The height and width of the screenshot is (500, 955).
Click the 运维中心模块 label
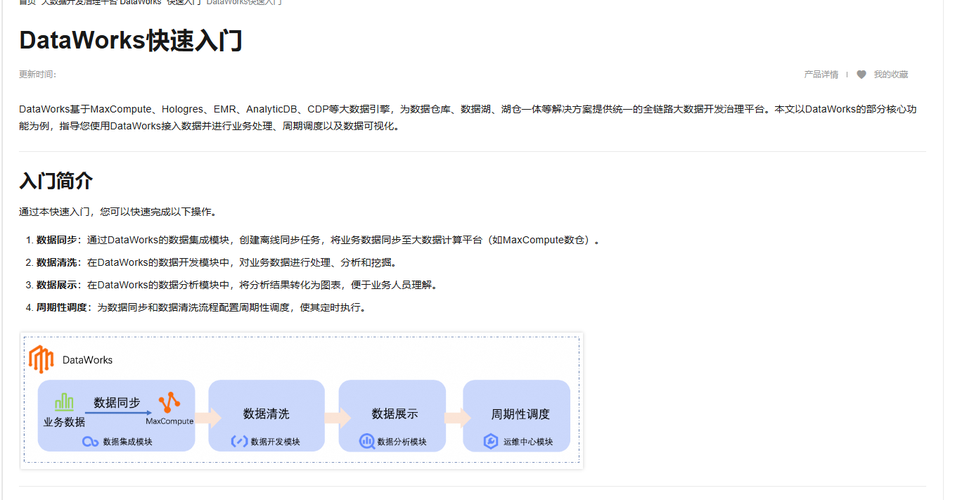(x=528, y=442)
